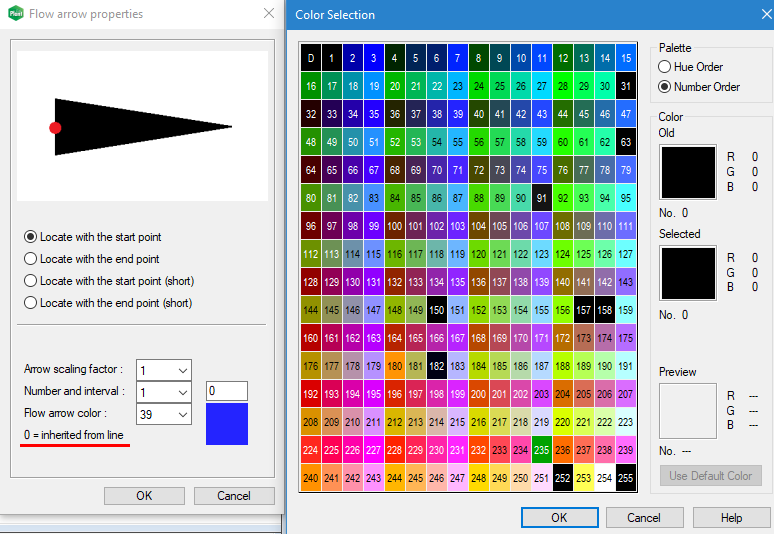
Task: Select 'Locate with the end point' option
Action: 31,259
